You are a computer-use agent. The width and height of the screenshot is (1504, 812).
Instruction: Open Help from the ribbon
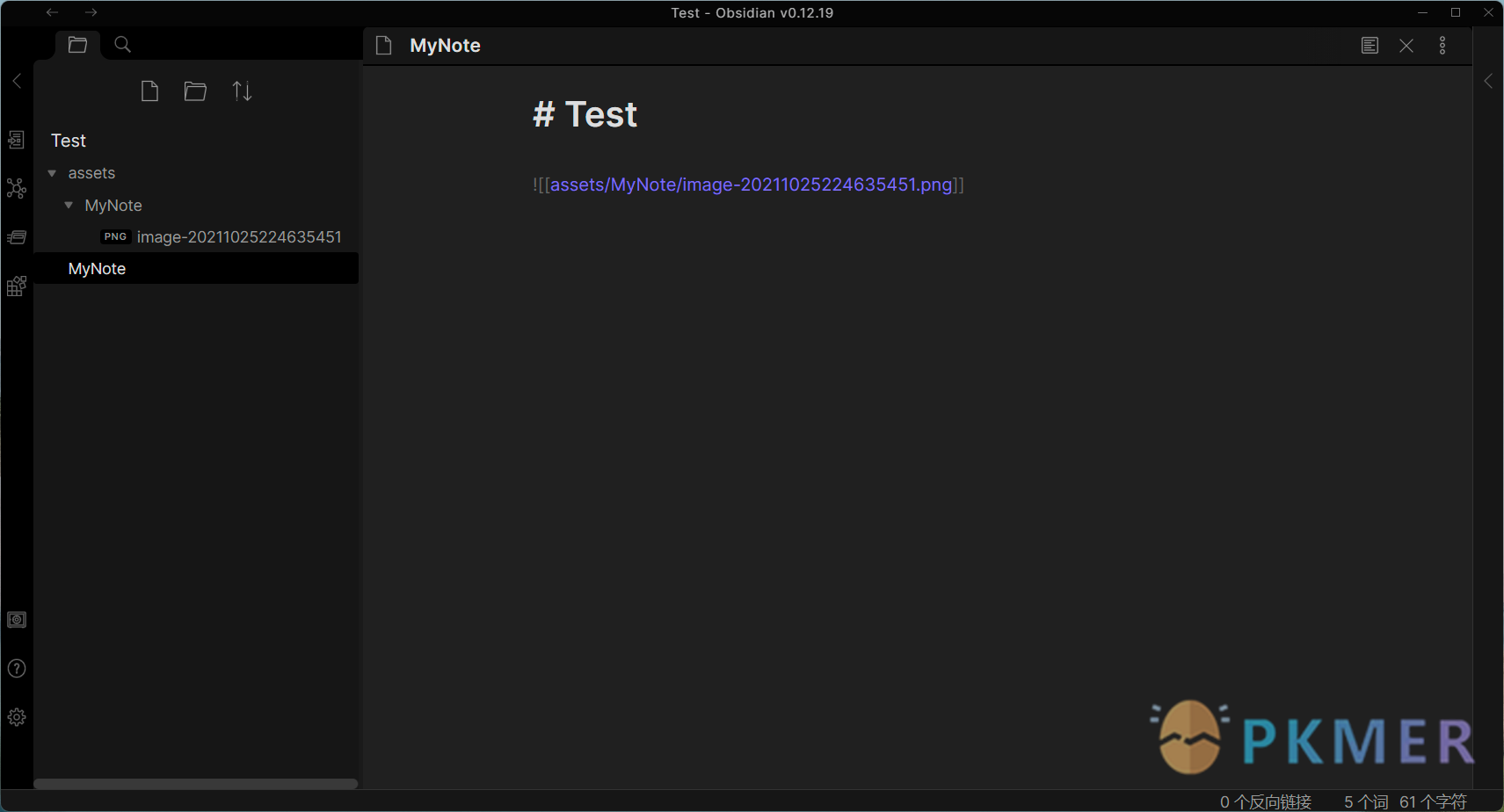pyautogui.click(x=17, y=669)
